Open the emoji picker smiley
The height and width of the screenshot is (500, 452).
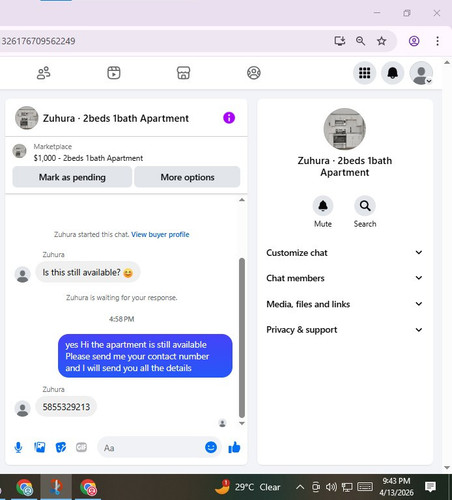pos(211,447)
